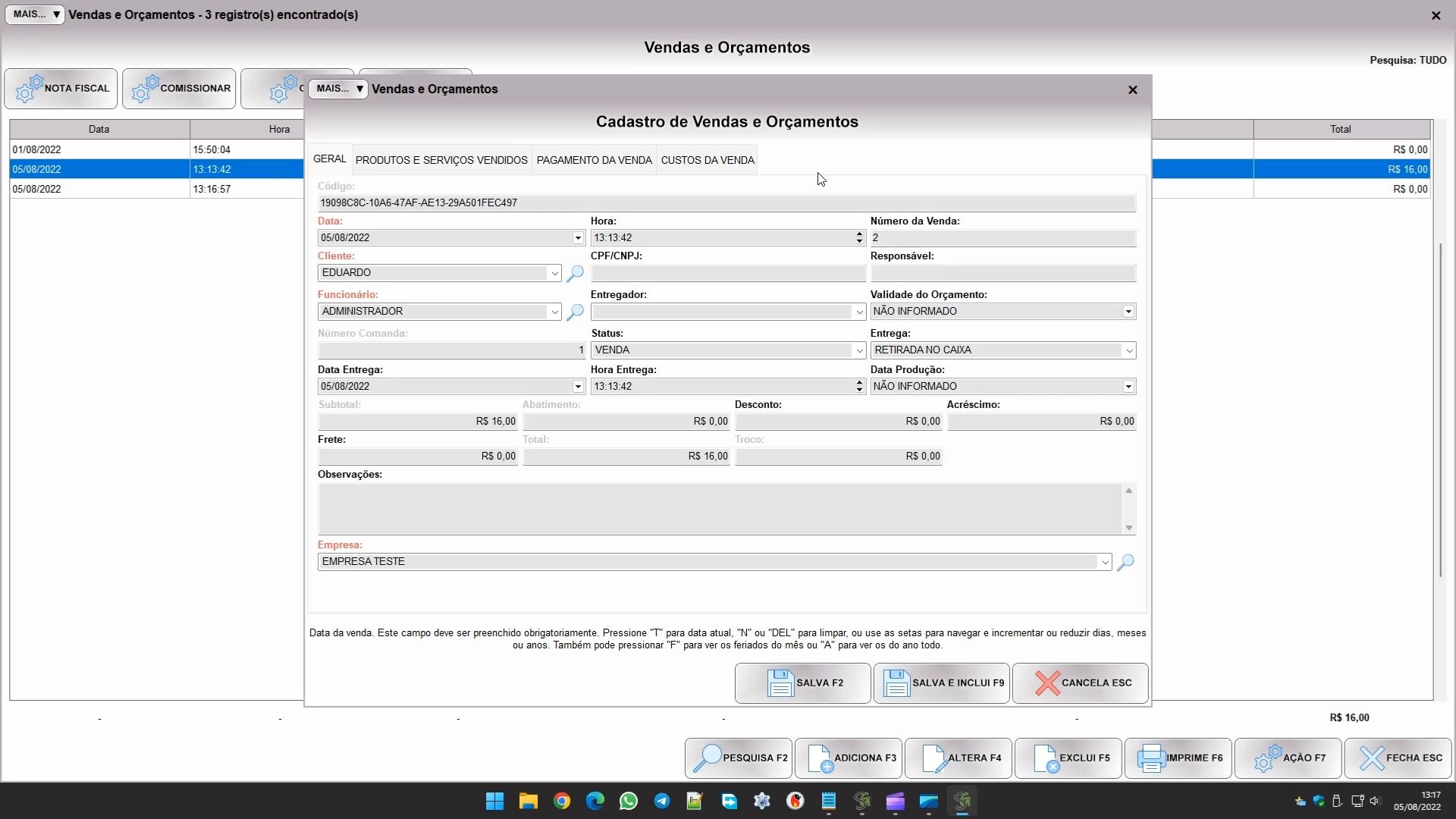This screenshot has width=1456, height=819.
Task: Click Imprime F6 printer button
Action: [1178, 758]
